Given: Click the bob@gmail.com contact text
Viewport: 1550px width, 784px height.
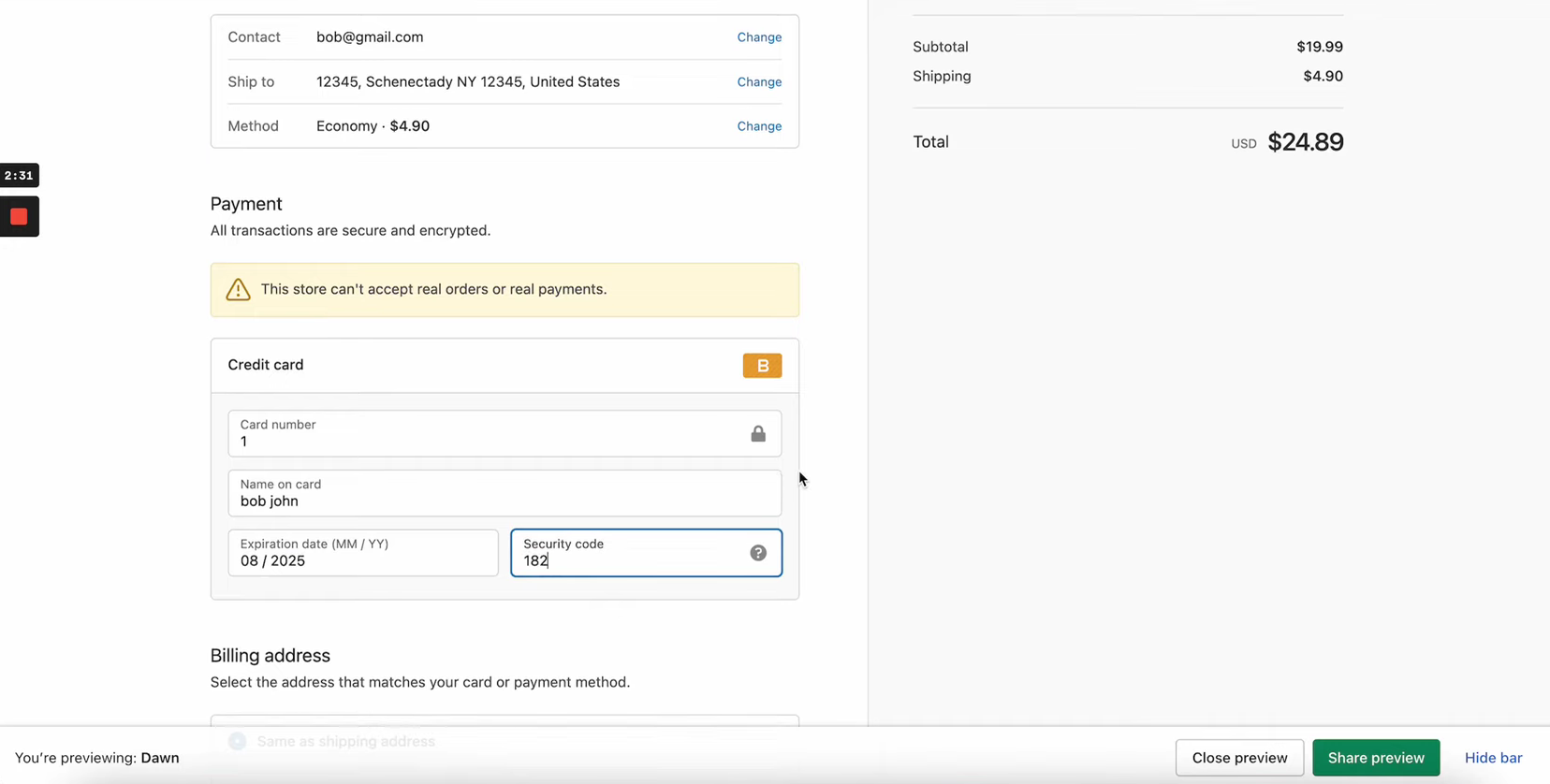Looking at the screenshot, I should pos(370,37).
